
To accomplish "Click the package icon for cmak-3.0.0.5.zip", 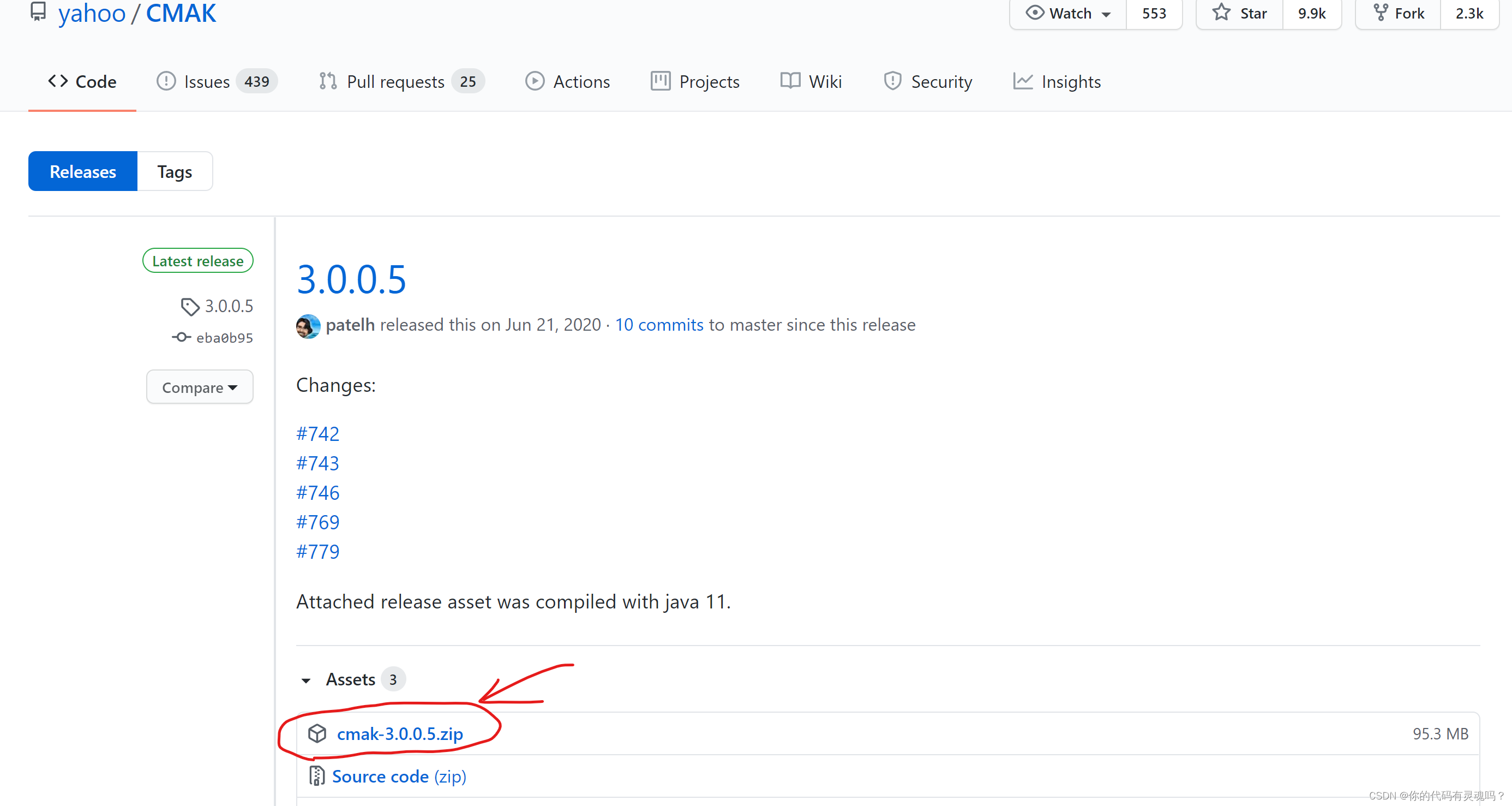I will (x=317, y=733).
